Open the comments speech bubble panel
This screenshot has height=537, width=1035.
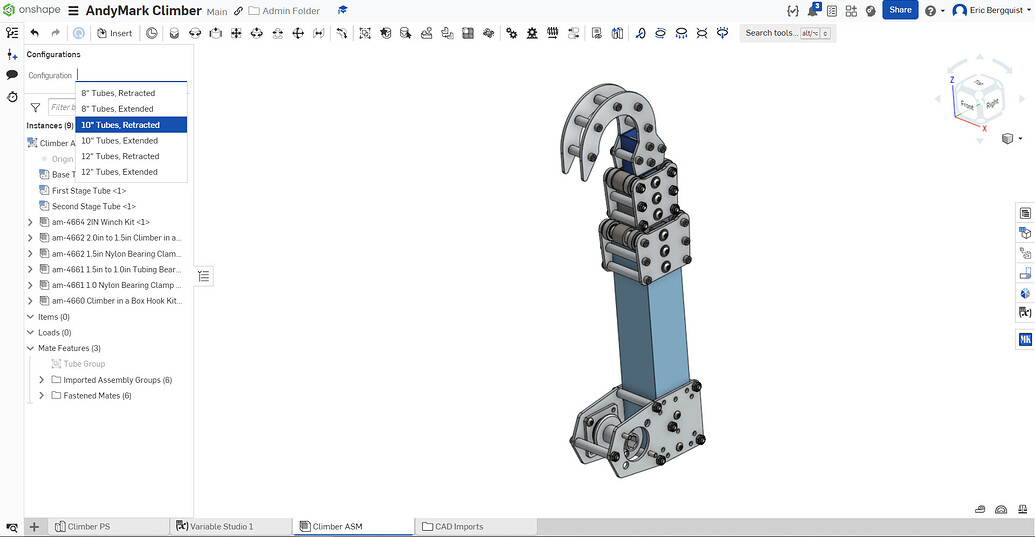click(x=12, y=75)
